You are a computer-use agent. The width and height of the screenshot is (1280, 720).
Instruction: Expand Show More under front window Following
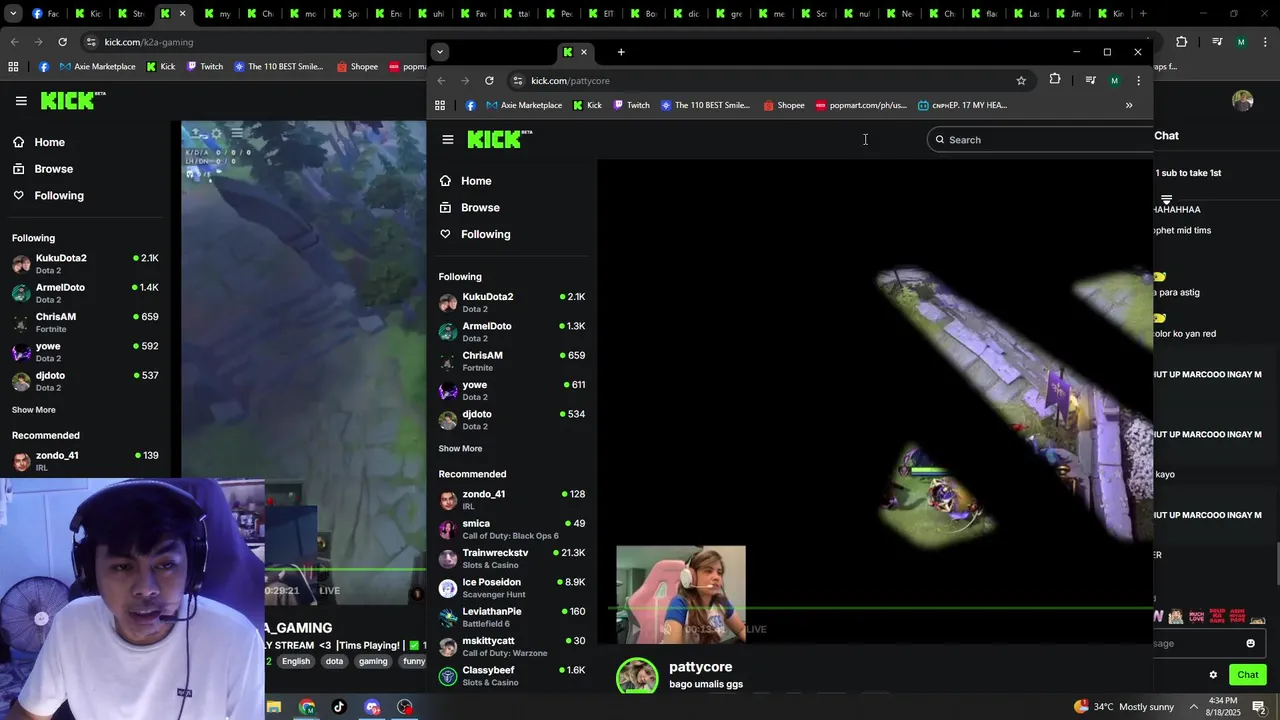tap(460, 449)
